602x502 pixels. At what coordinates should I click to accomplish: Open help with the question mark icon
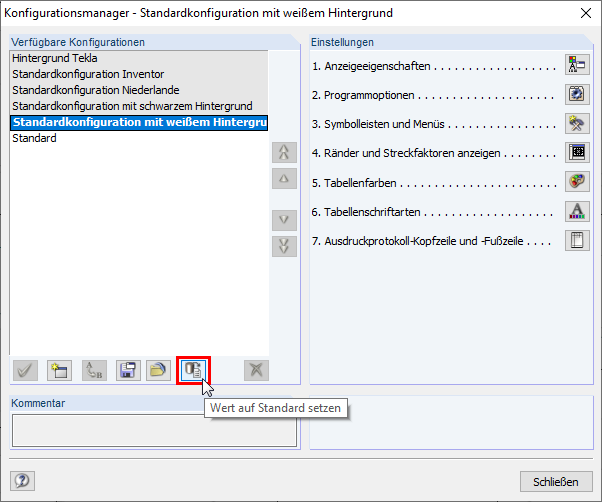click(x=22, y=481)
